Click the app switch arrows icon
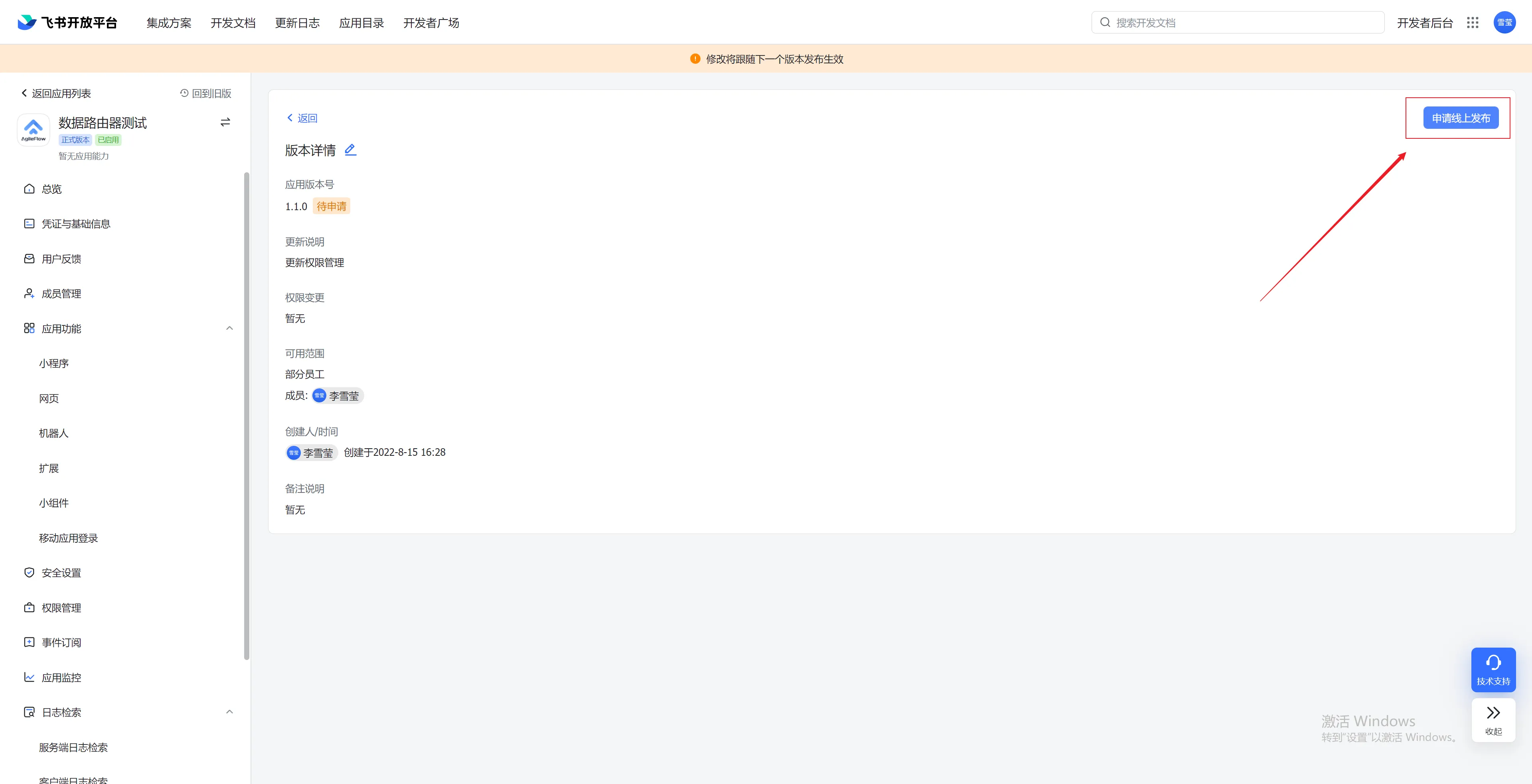 [x=225, y=122]
